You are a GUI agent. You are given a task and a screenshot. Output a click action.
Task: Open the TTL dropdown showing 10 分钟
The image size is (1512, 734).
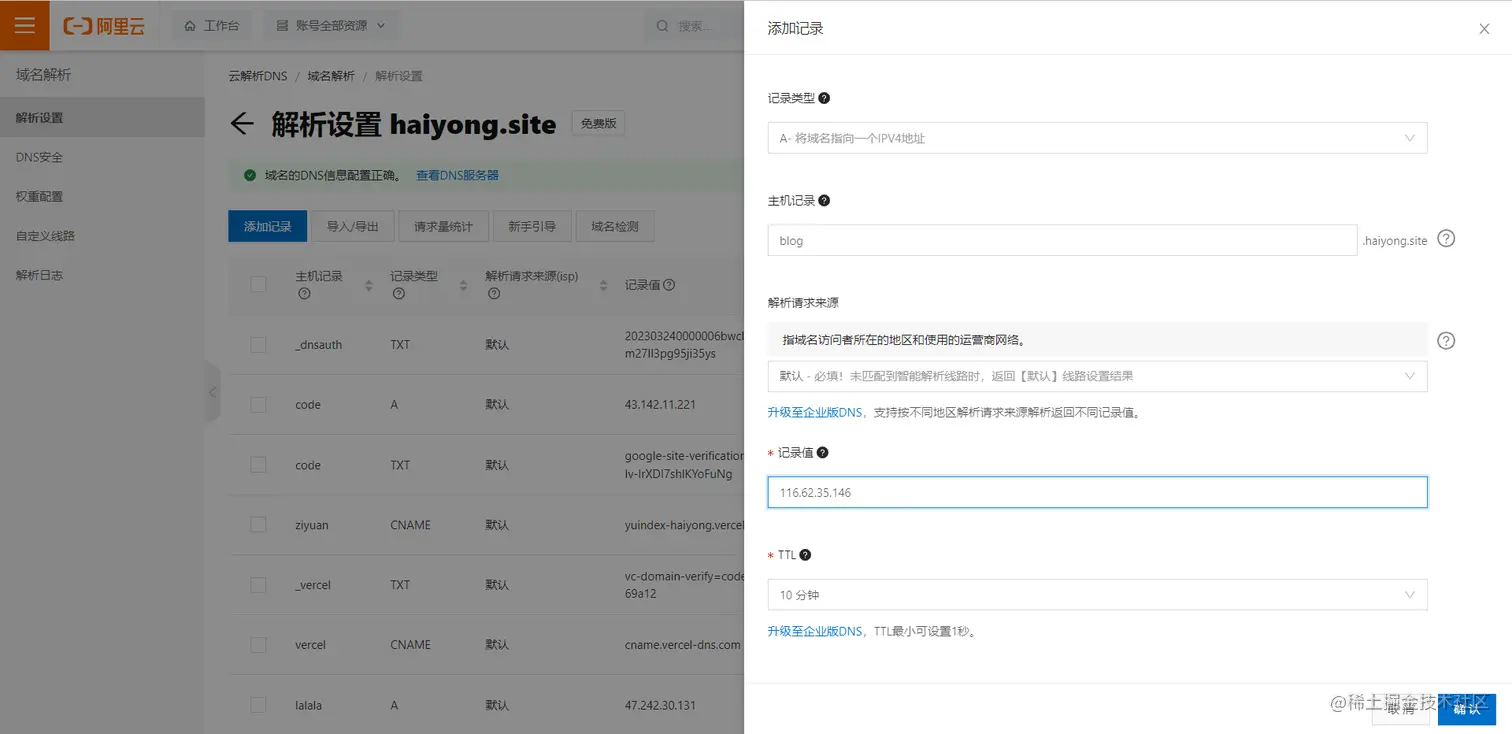pyautogui.click(x=1096, y=594)
